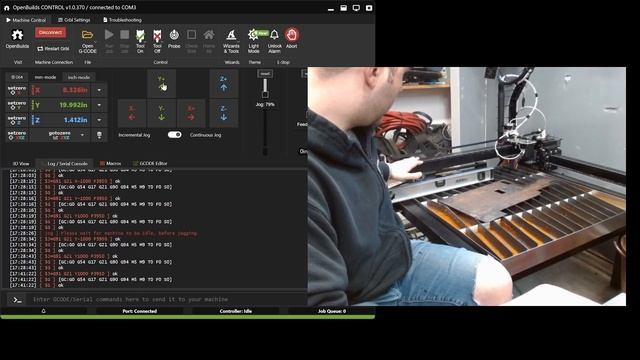Click the icon right of gotozero

(x=99, y=135)
